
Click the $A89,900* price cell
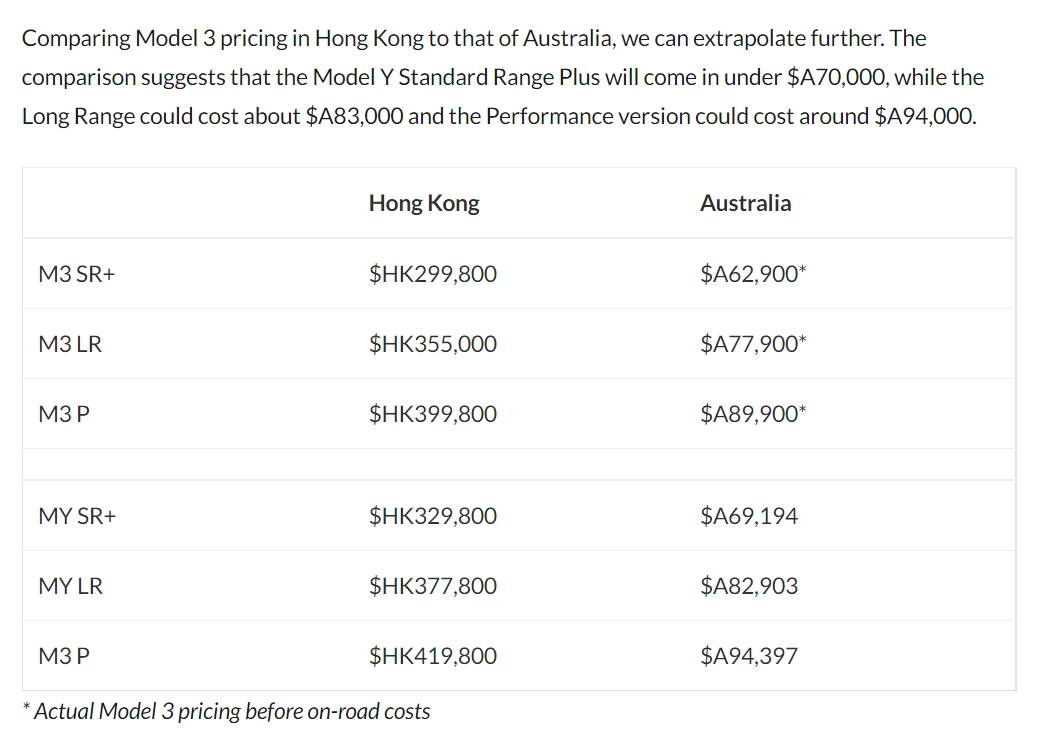coord(753,414)
